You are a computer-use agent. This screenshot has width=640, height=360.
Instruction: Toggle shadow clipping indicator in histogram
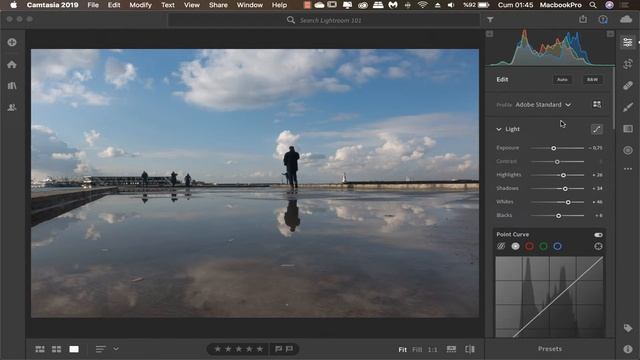[x=489, y=34]
